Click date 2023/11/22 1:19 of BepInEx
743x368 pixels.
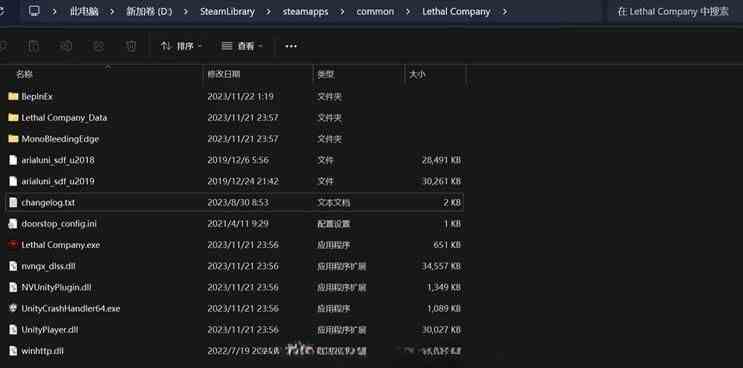pyautogui.click(x=240, y=96)
